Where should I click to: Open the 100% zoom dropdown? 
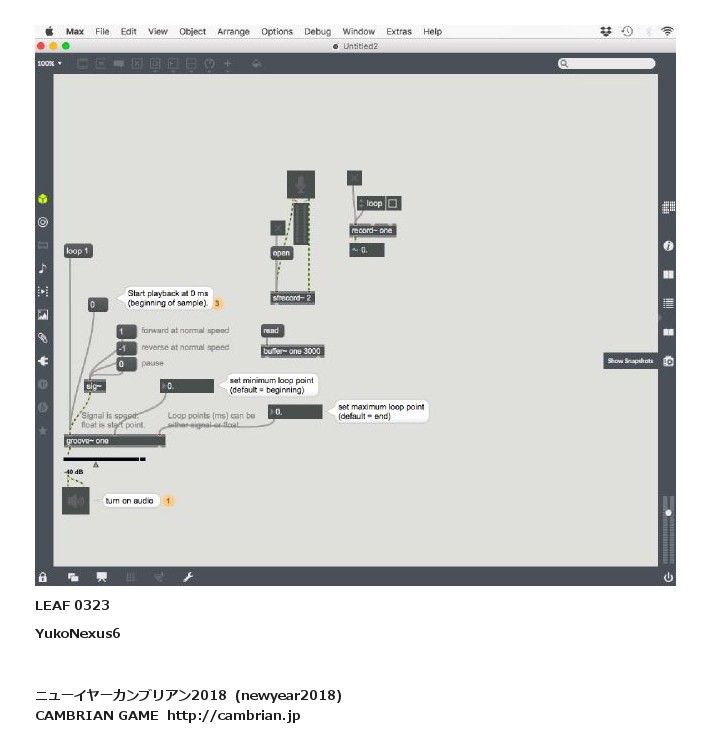click(x=49, y=63)
